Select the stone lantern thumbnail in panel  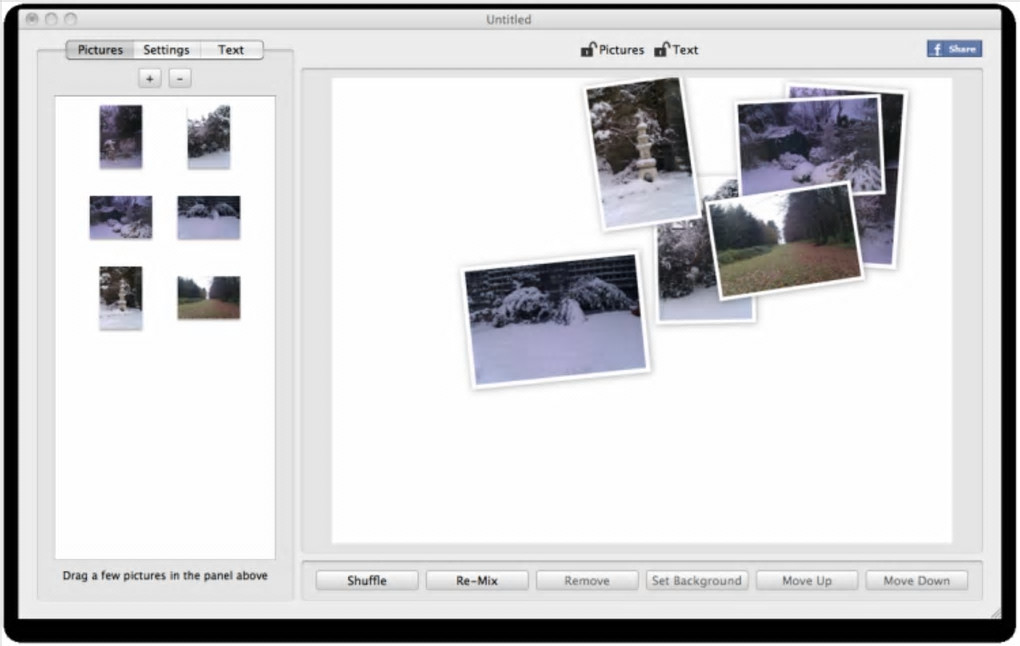(x=121, y=298)
